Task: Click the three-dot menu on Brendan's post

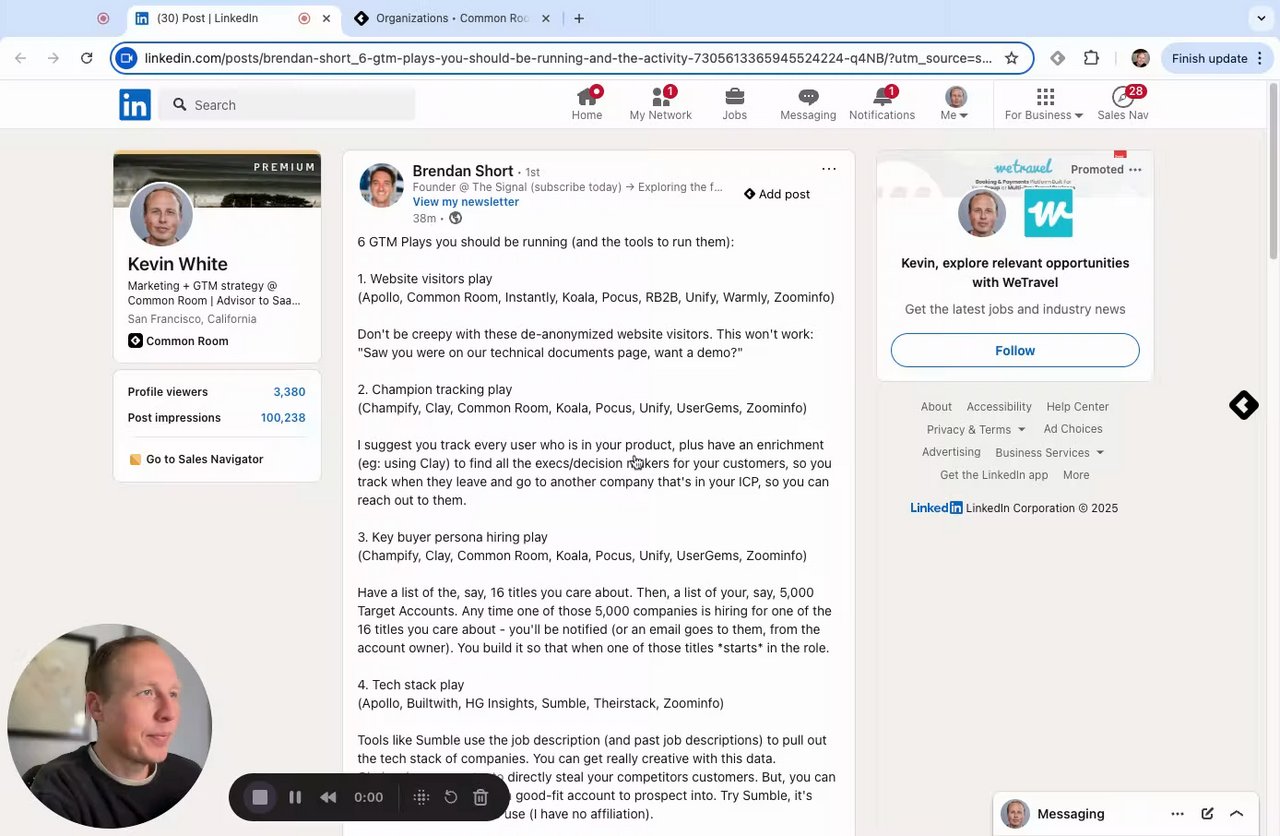Action: tap(829, 169)
